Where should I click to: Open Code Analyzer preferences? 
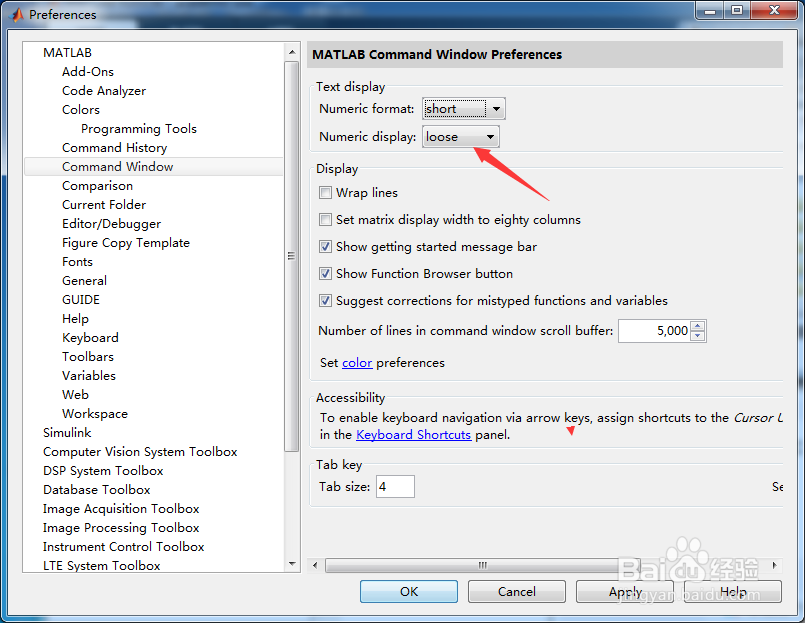click(x=104, y=91)
